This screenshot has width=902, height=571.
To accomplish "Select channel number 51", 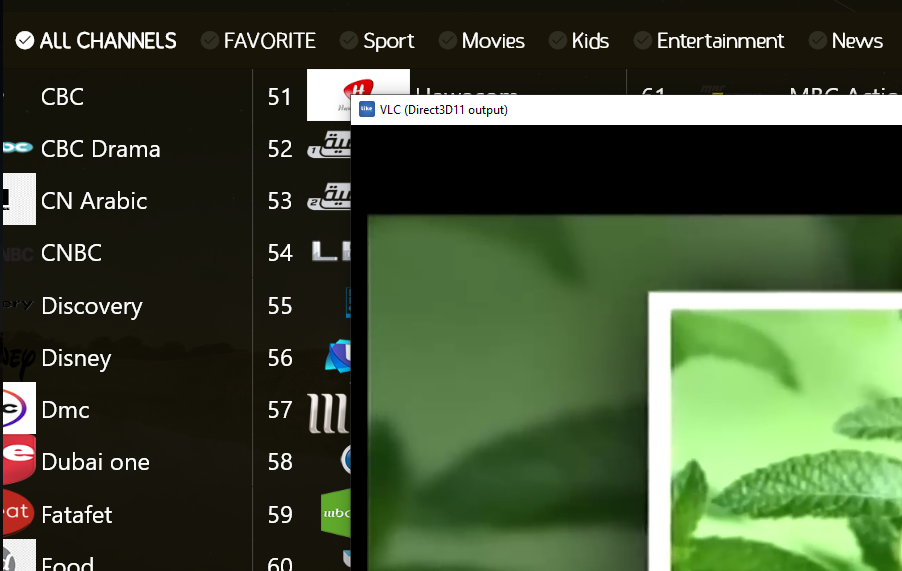I will 280,97.
